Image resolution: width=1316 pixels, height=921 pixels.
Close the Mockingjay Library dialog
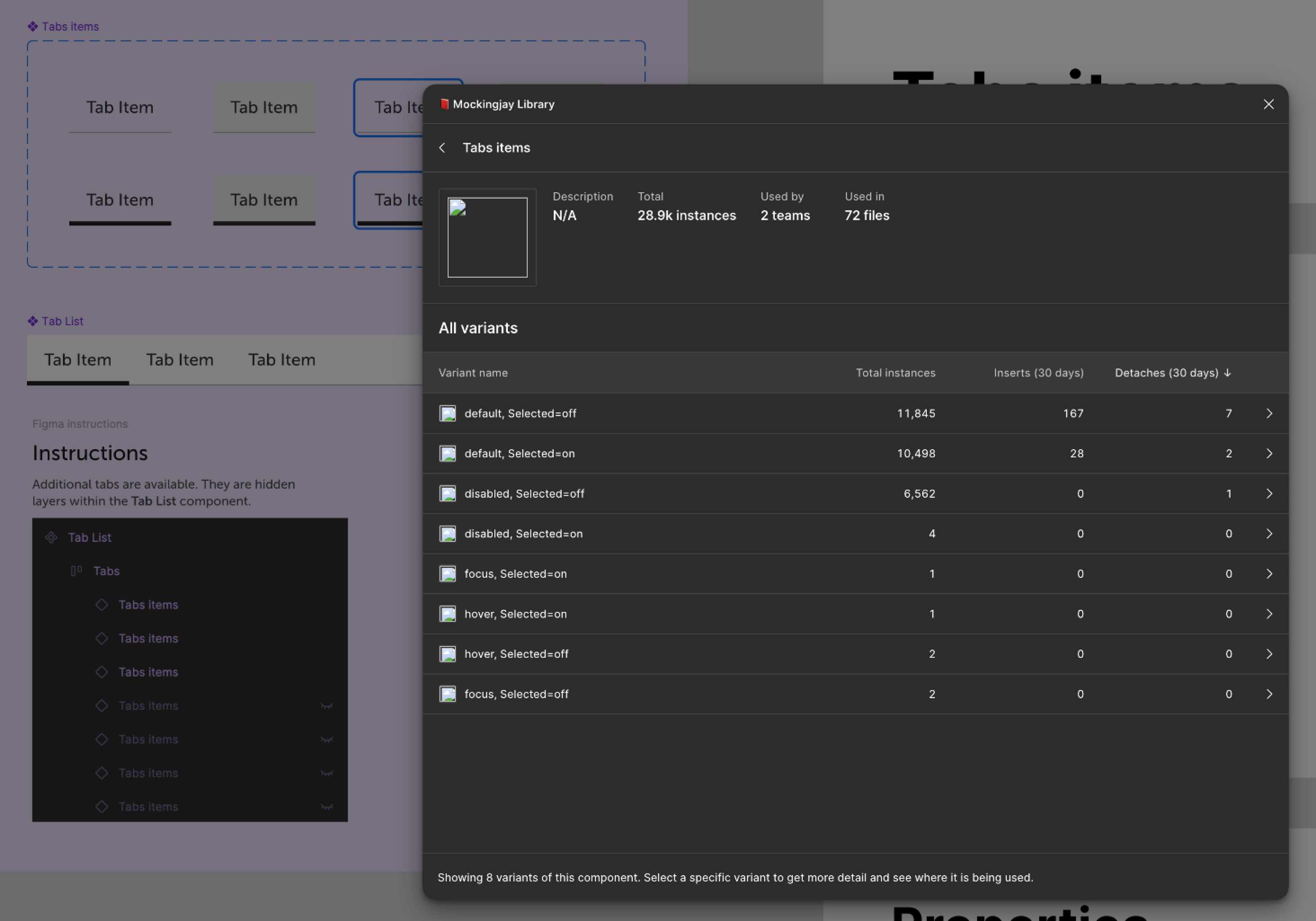pos(1268,104)
